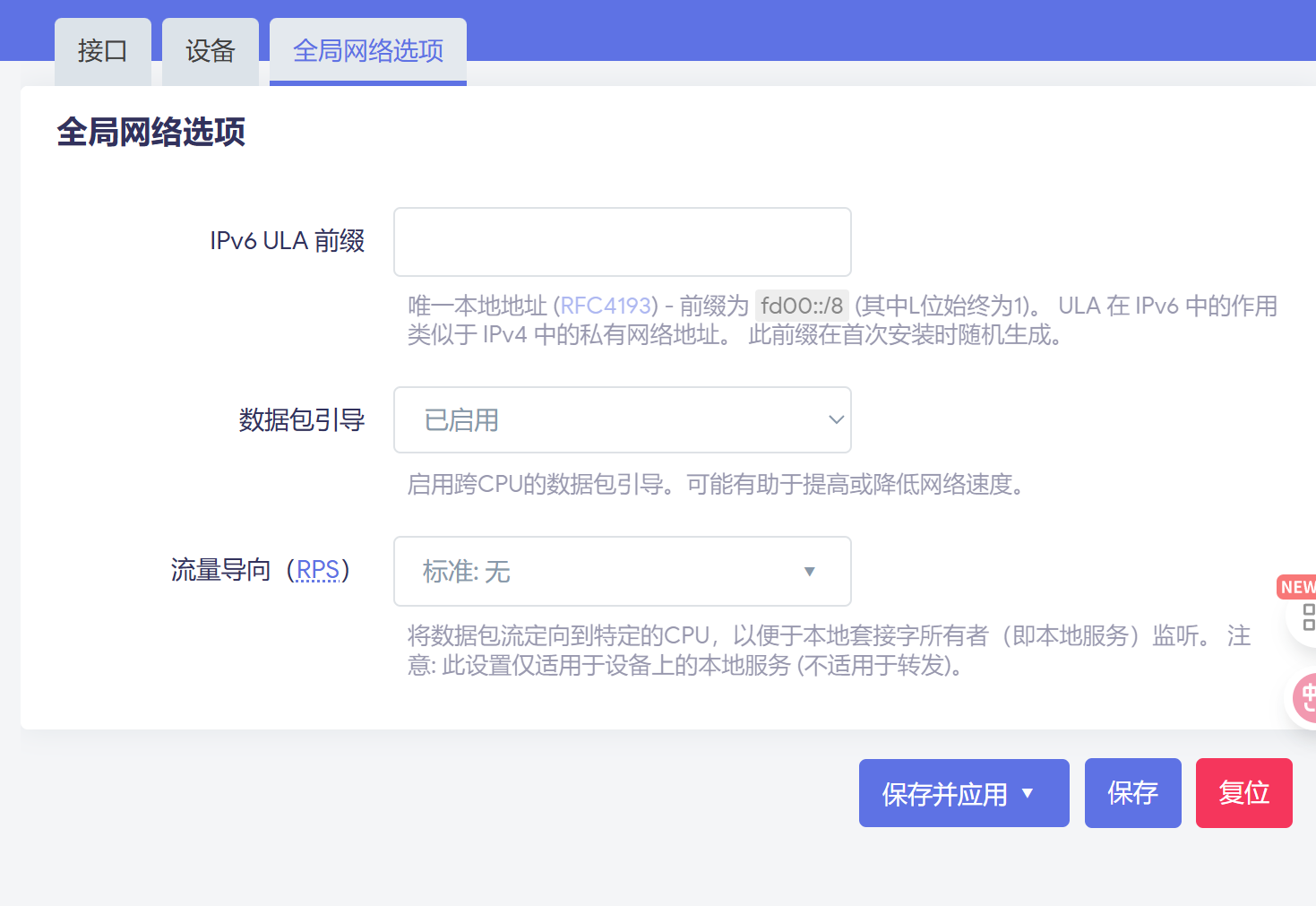The image size is (1316, 906).
Task: Open the 保存并应用 split arrow menu
Action: pos(1028,793)
